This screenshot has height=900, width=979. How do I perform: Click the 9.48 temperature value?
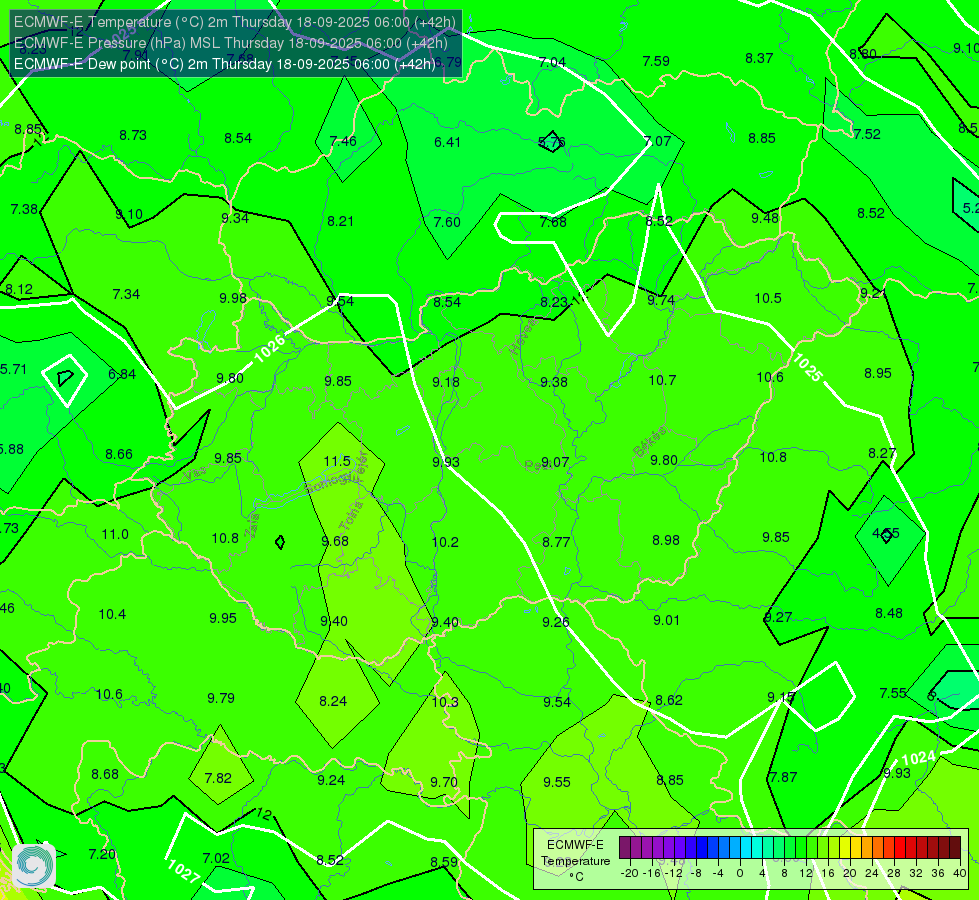[765, 218]
